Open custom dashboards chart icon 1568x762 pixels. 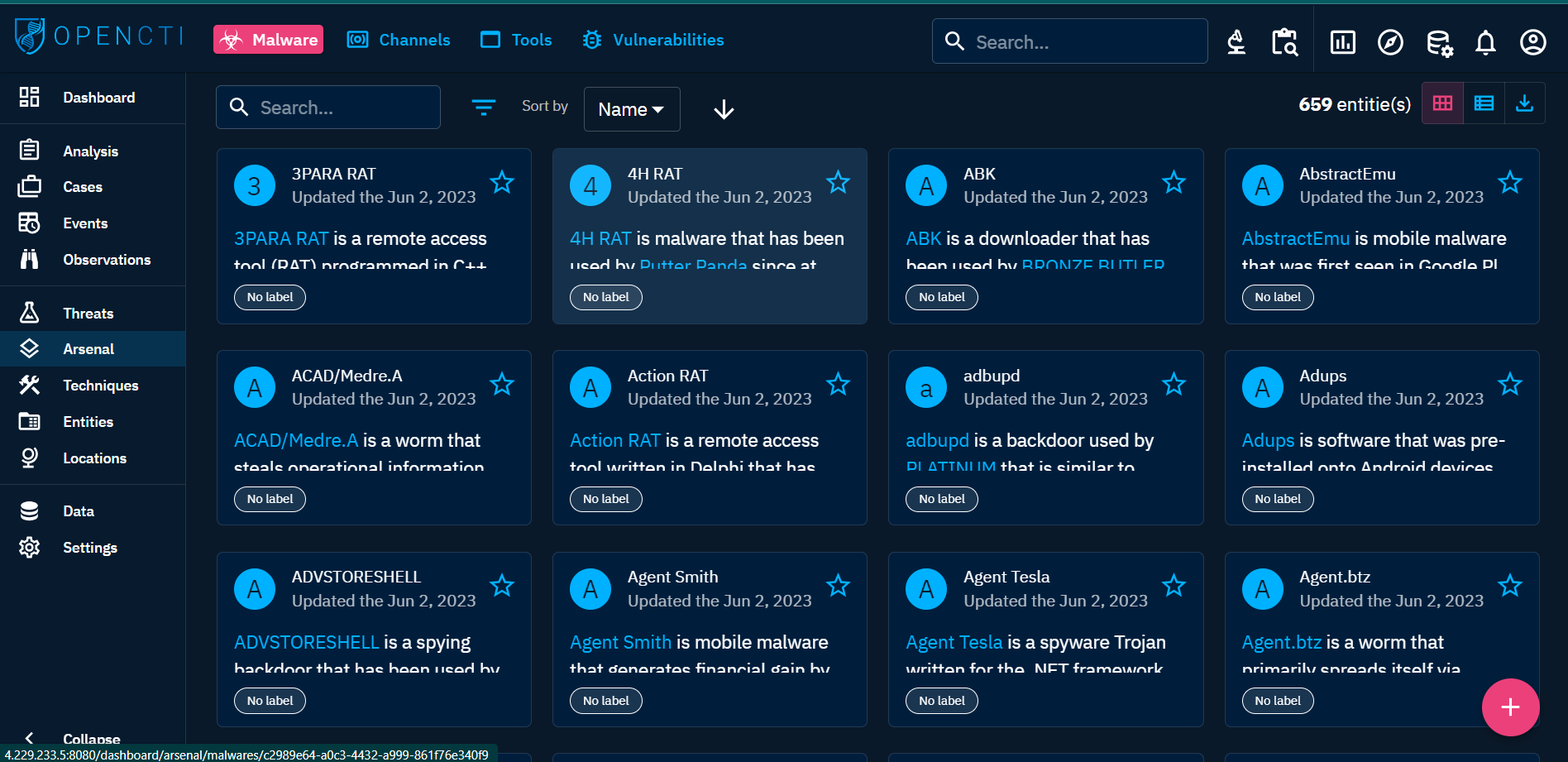[x=1342, y=41]
